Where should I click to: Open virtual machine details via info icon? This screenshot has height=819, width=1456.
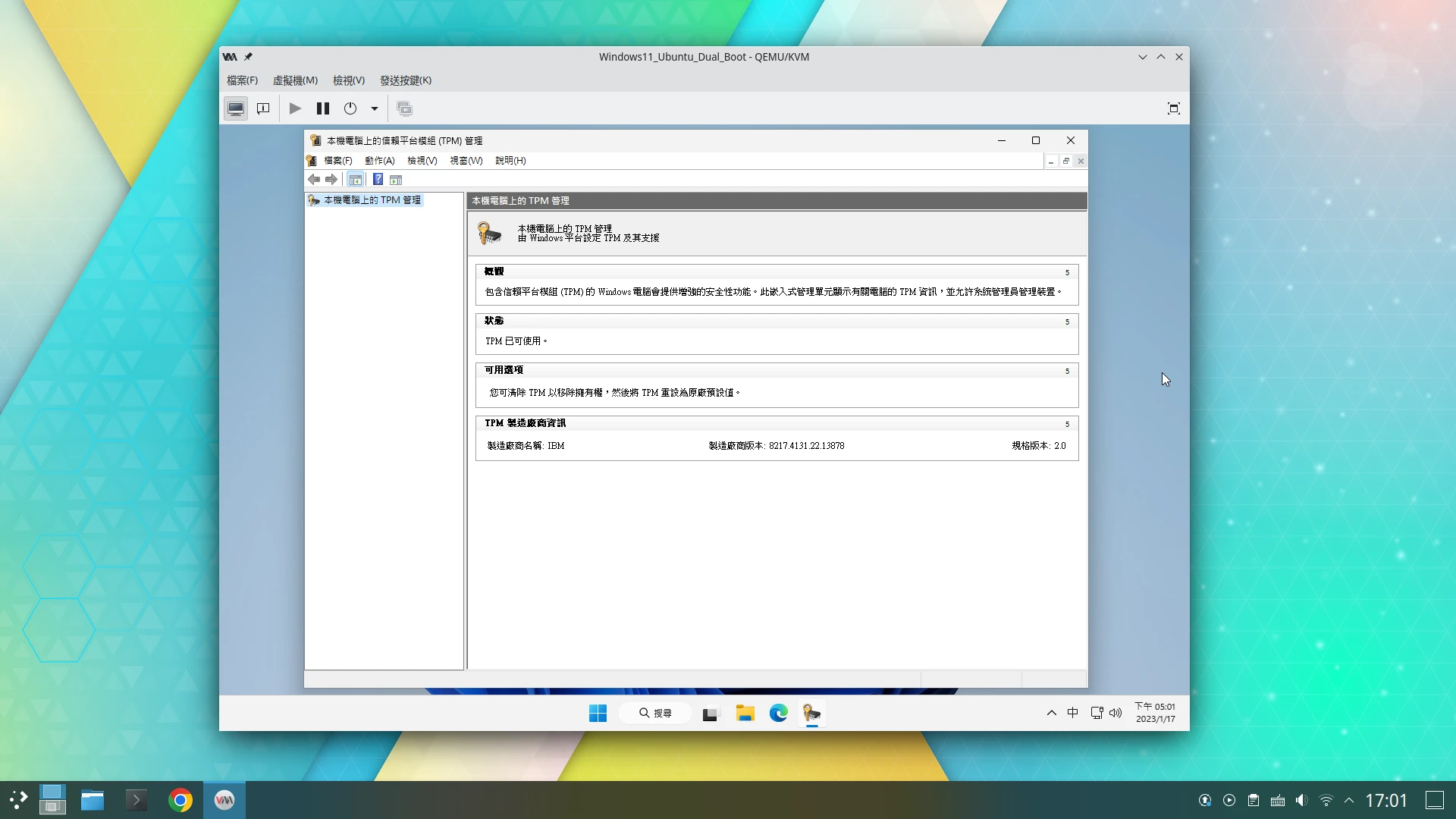[262, 108]
